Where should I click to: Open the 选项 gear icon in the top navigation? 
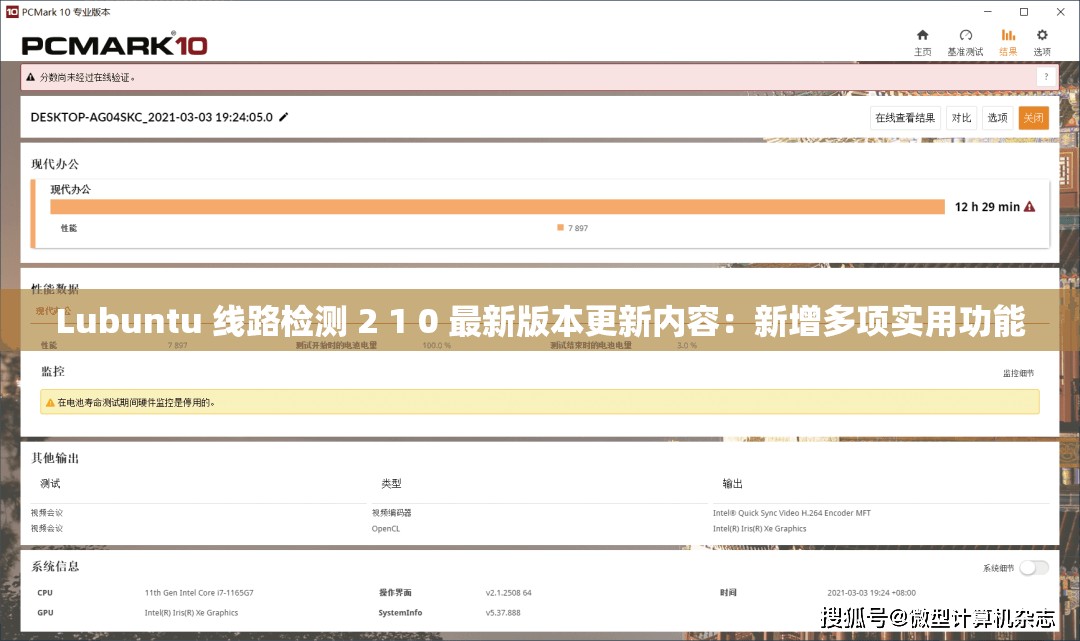pyautogui.click(x=1042, y=35)
